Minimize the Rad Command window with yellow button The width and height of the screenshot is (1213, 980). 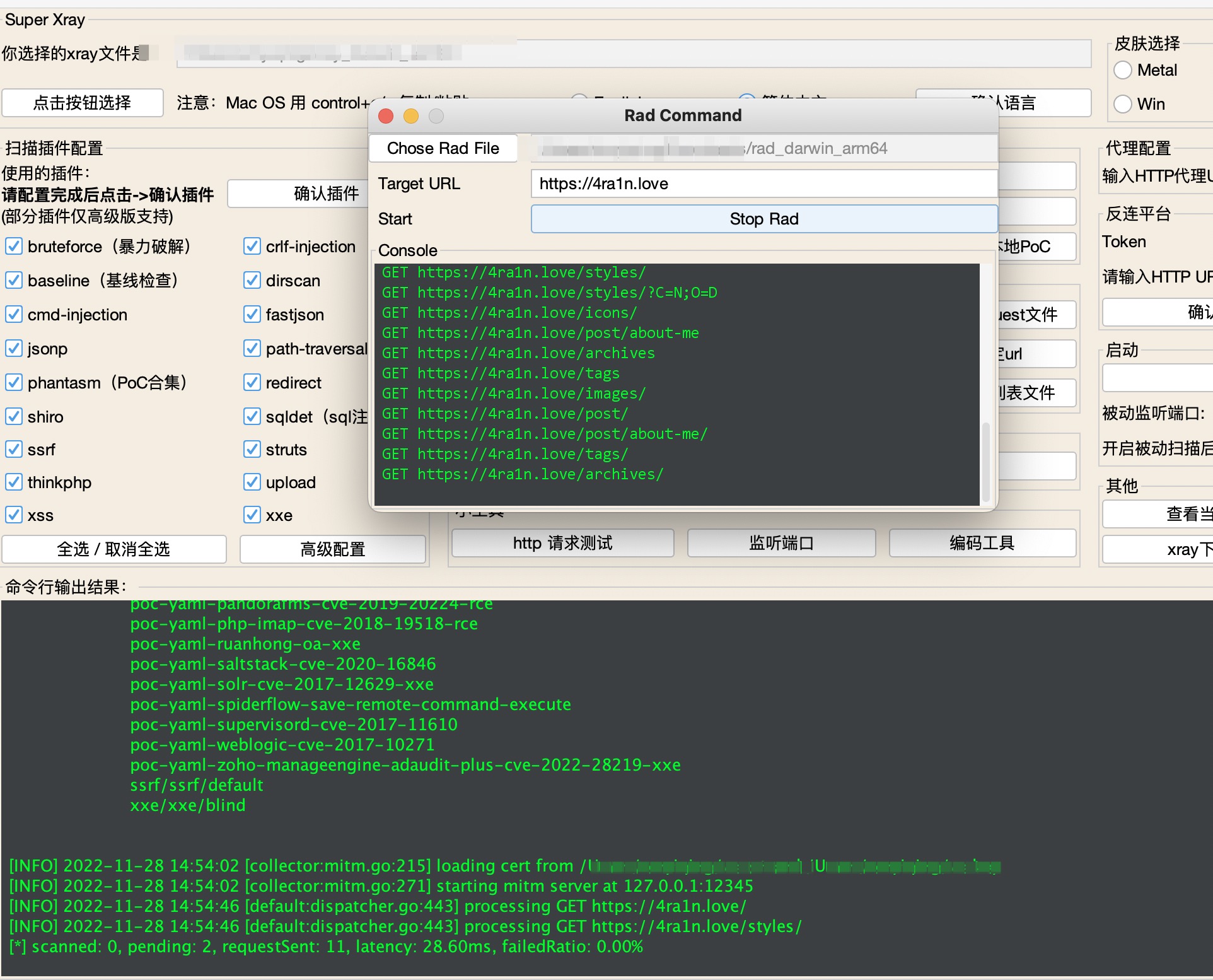point(411,116)
